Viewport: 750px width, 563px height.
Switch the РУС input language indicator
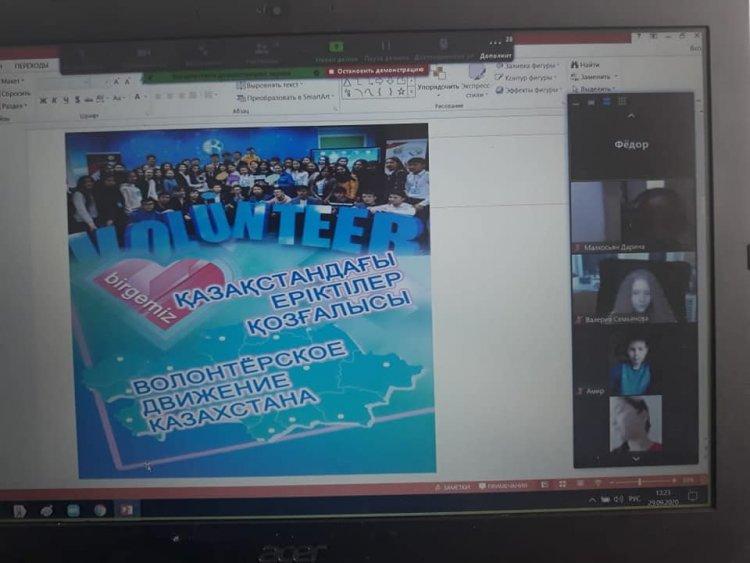pyautogui.click(x=634, y=499)
